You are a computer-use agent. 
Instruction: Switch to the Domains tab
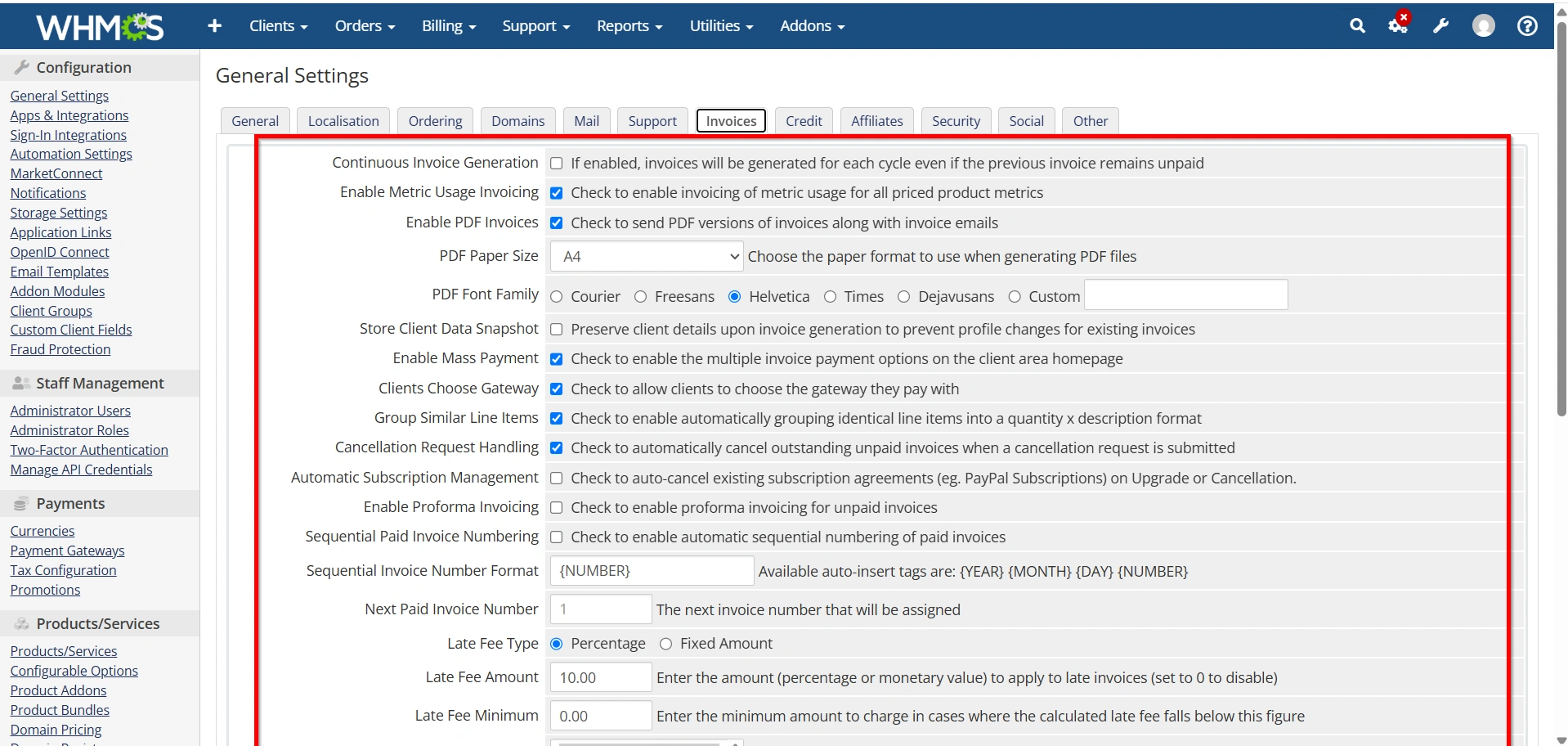pos(518,121)
